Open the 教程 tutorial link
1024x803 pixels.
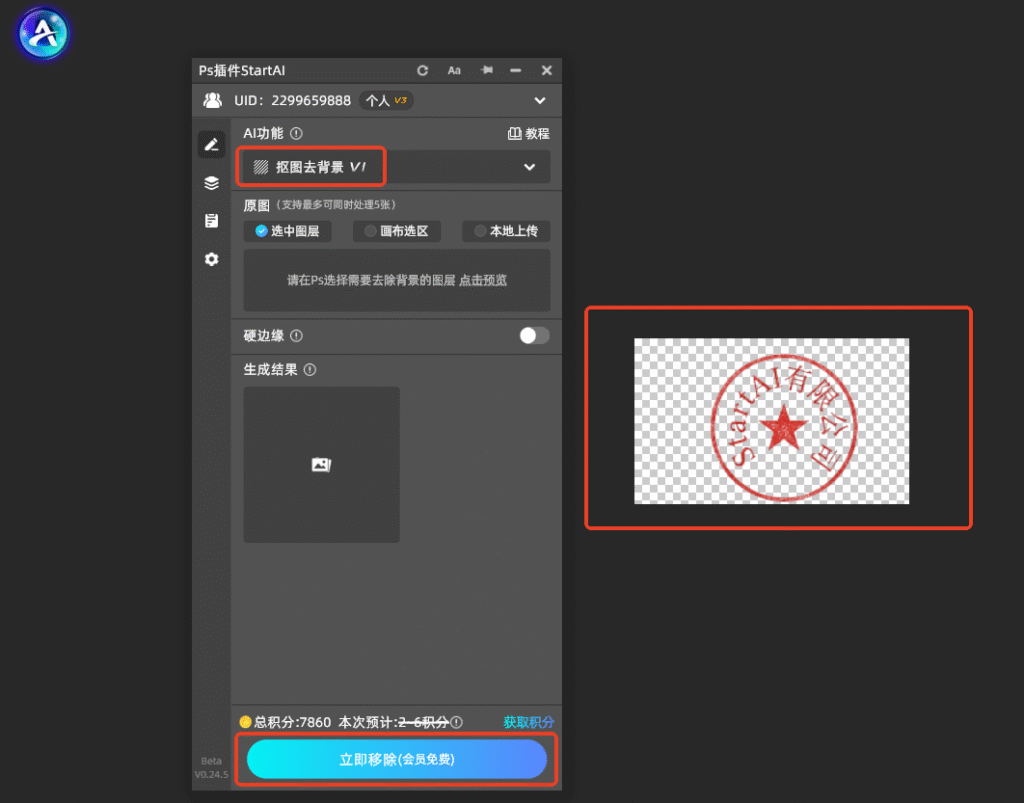[x=529, y=134]
